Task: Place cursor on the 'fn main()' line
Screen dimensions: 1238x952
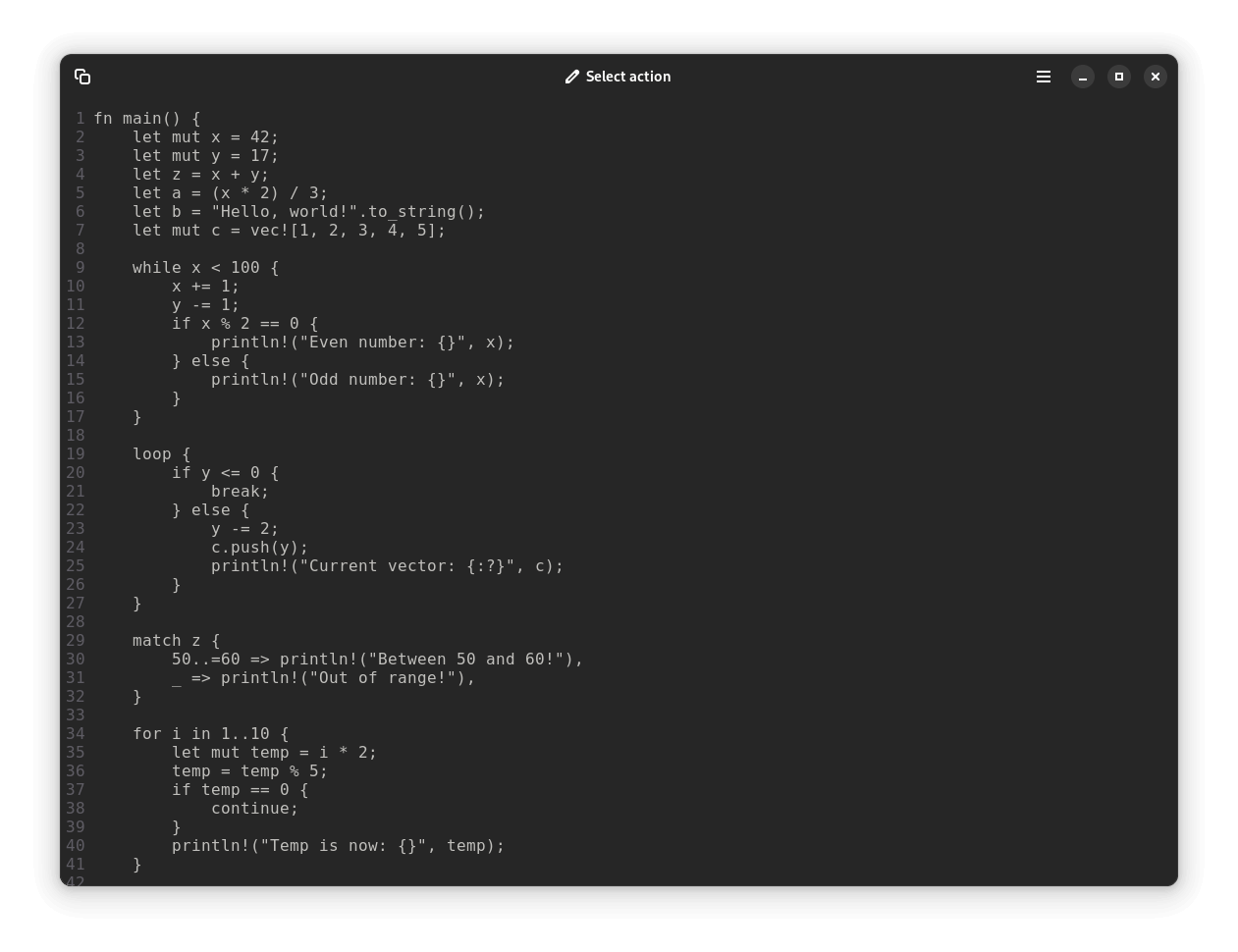Action: tap(147, 119)
